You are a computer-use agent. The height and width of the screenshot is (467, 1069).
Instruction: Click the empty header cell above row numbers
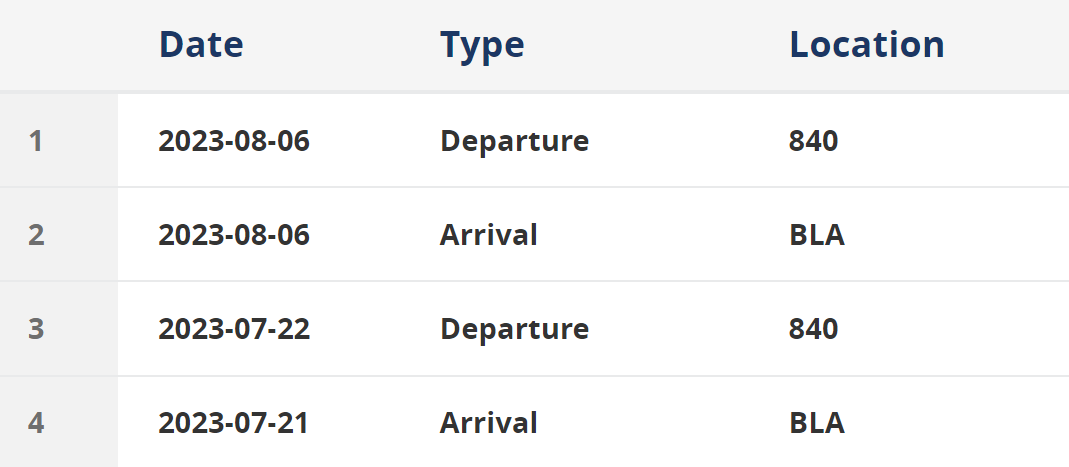click(59, 45)
